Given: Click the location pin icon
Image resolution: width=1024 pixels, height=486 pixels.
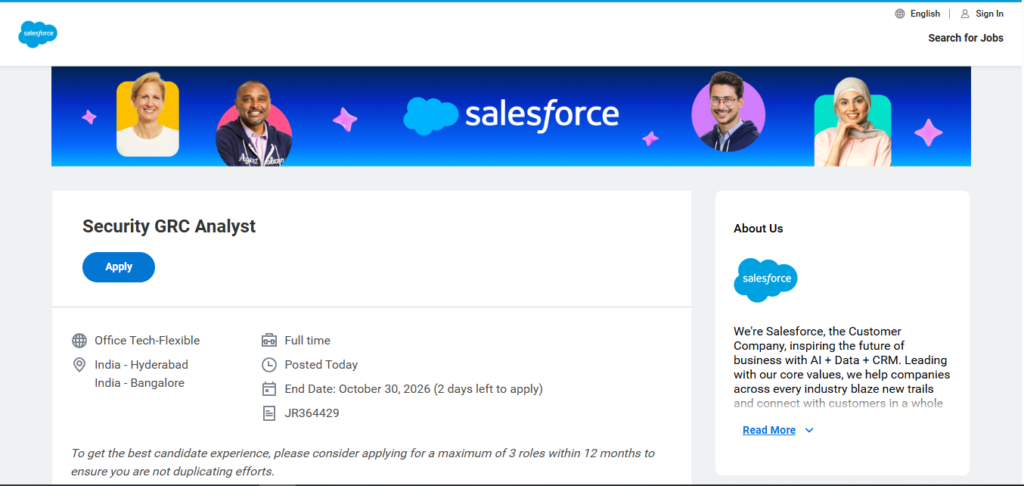Looking at the screenshot, I should (79, 364).
